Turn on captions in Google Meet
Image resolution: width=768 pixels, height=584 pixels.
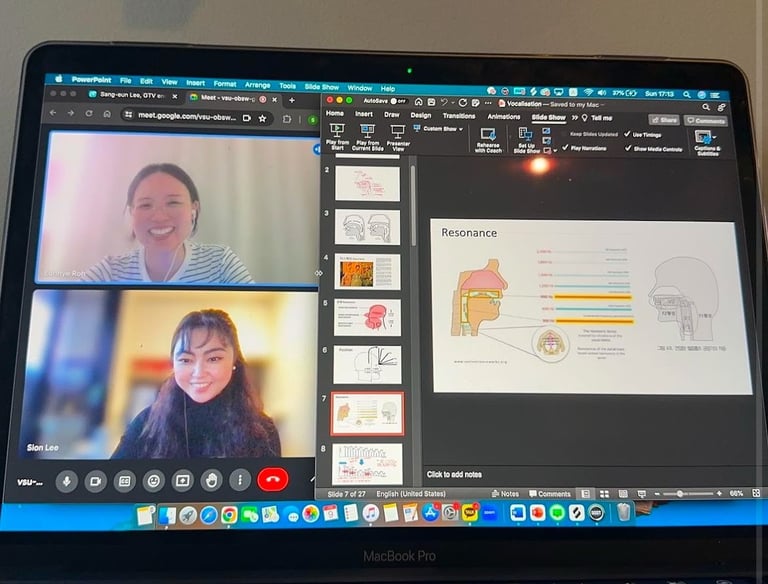point(124,481)
